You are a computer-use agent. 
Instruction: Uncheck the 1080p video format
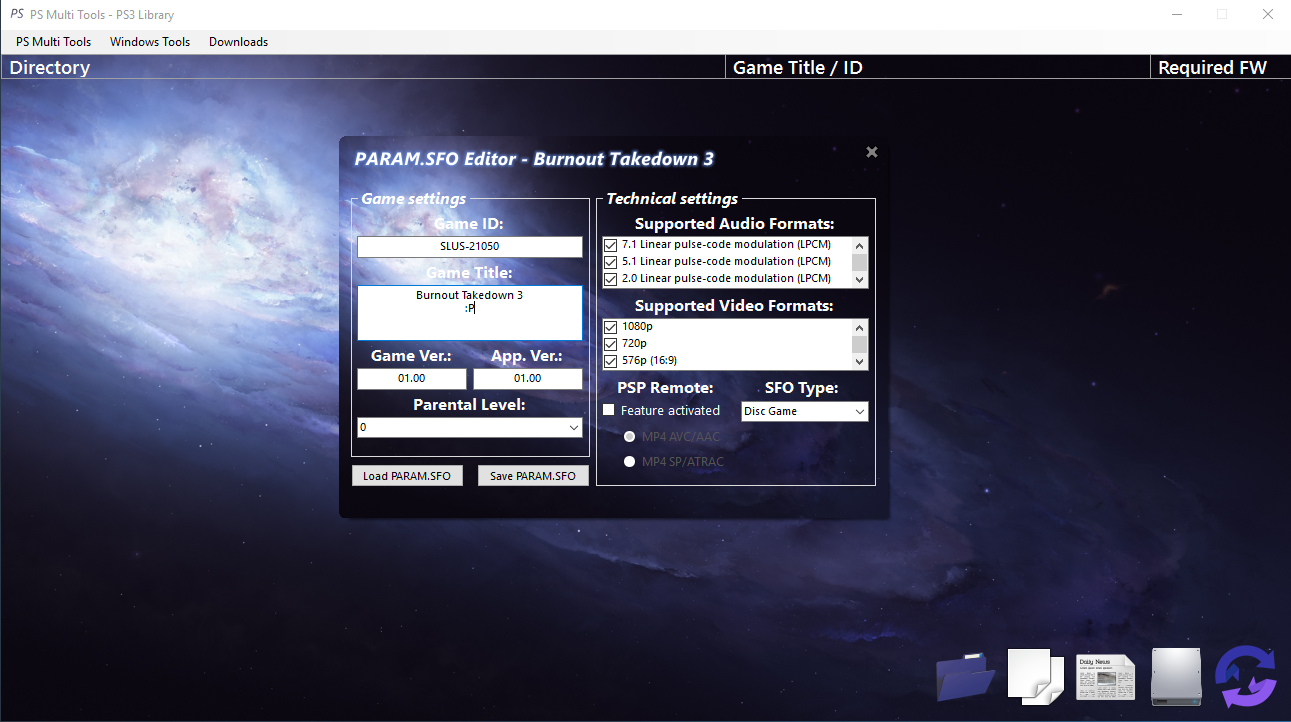pyautogui.click(x=610, y=326)
